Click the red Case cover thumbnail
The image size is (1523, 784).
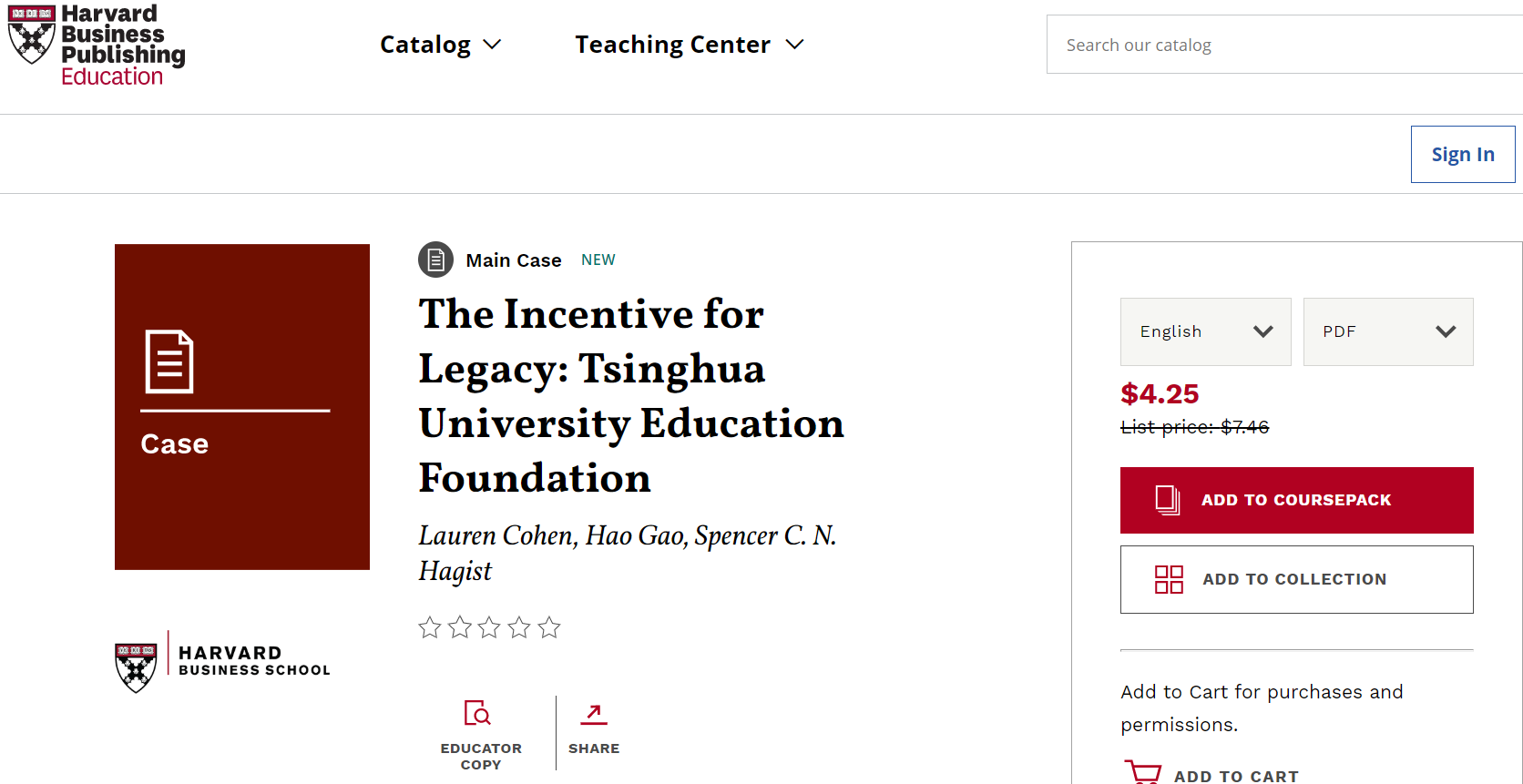(x=242, y=406)
